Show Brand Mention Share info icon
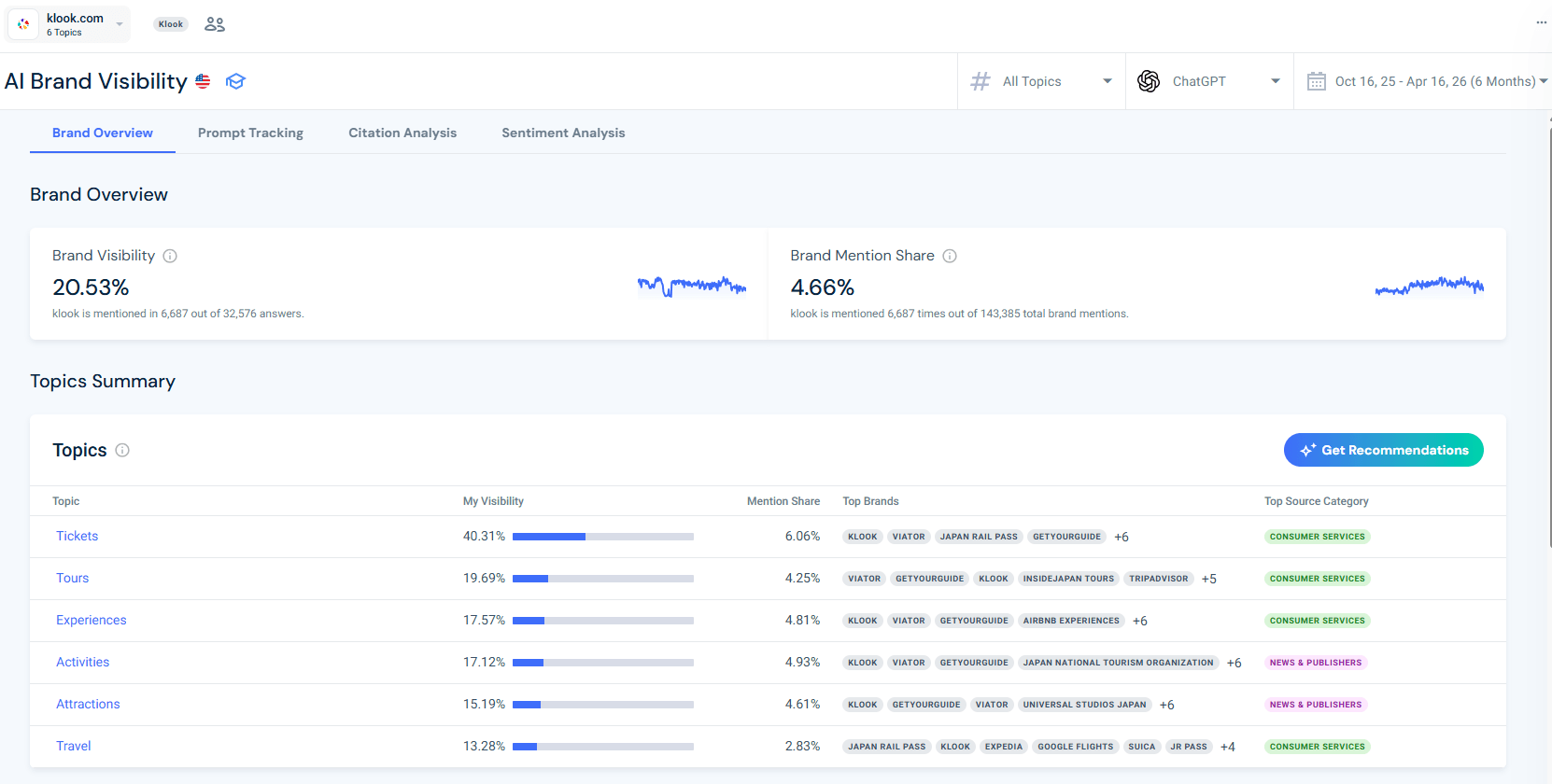1552x784 pixels. 950,256
